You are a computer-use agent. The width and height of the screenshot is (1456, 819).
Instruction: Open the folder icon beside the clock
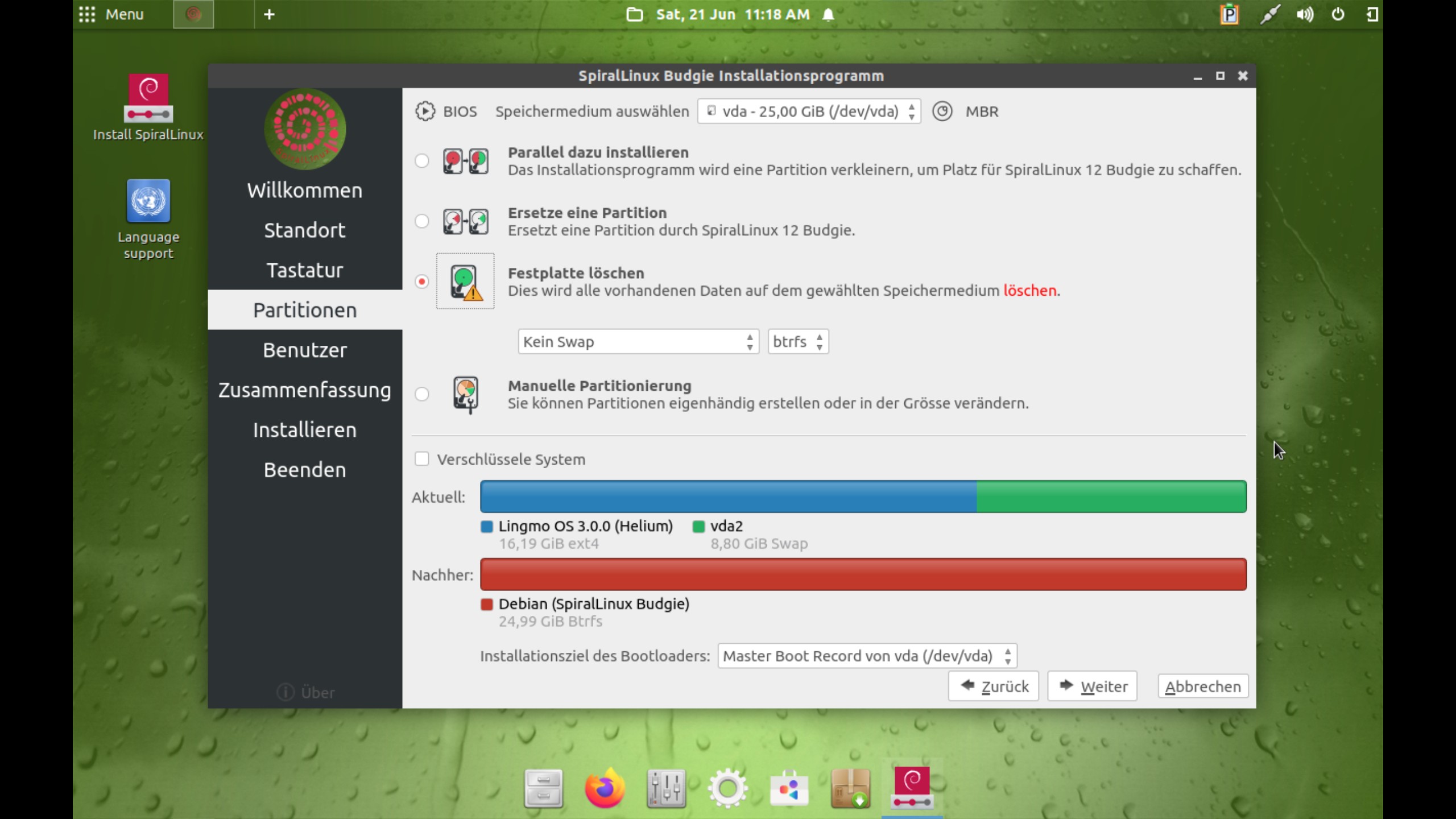(x=634, y=14)
